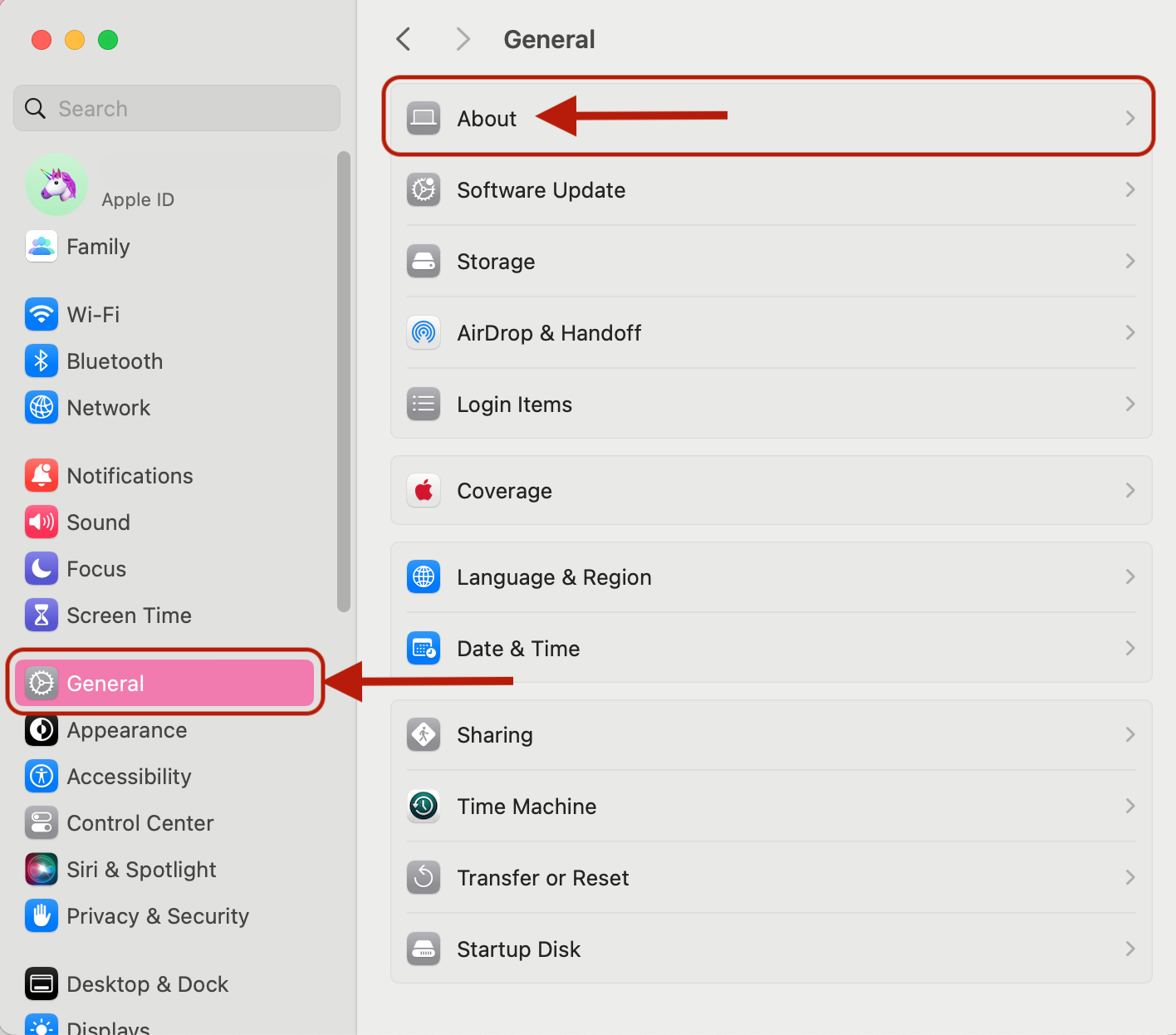Click the Bluetooth icon in sidebar
Viewport: 1176px width, 1035px height.
point(42,361)
